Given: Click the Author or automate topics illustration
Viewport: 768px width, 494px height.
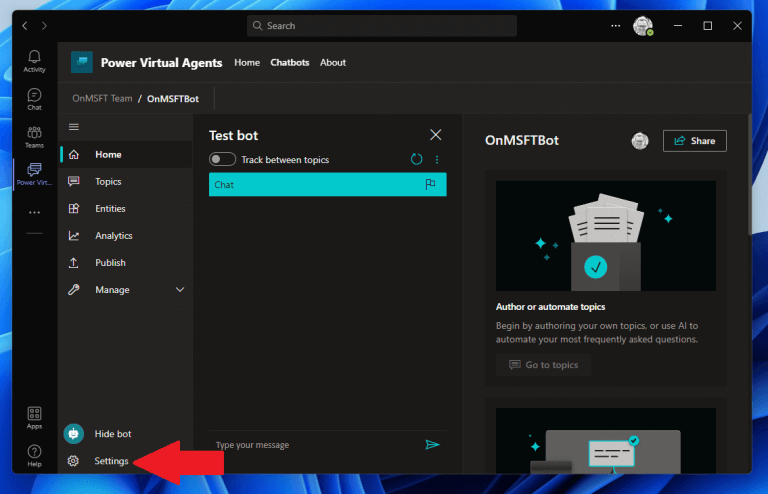Looking at the screenshot, I should click(x=606, y=236).
